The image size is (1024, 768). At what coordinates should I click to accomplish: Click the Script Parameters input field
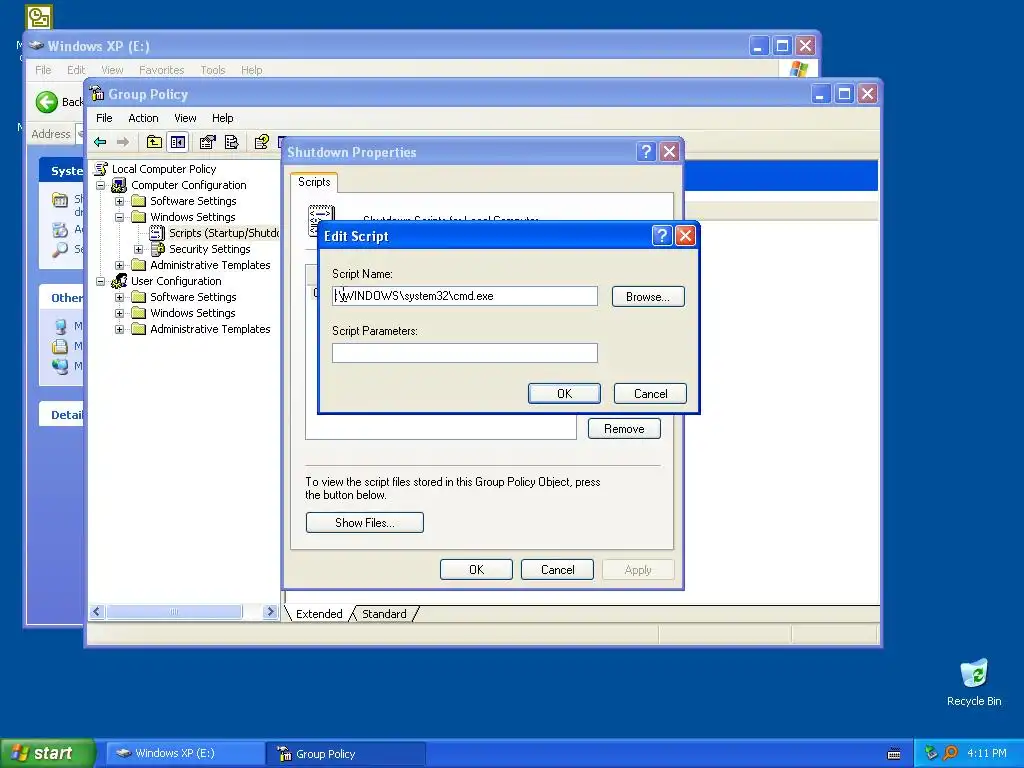[x=464, y=353]
